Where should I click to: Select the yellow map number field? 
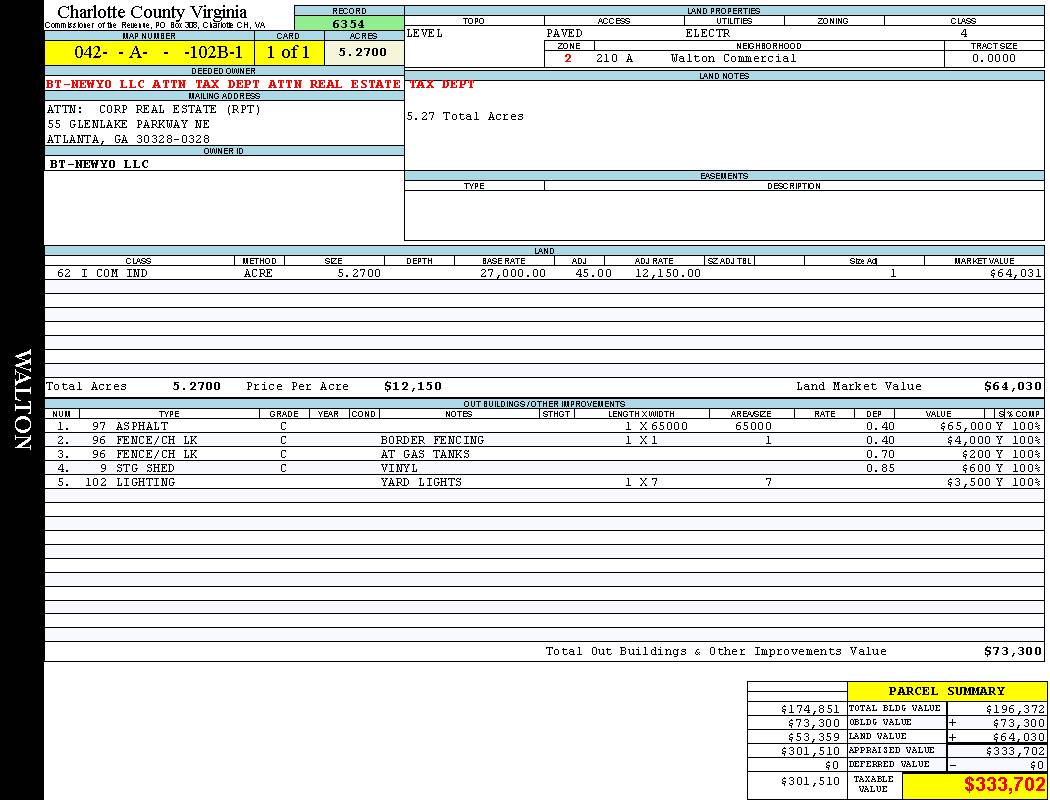pyautogui.click(x=149, y=53)
